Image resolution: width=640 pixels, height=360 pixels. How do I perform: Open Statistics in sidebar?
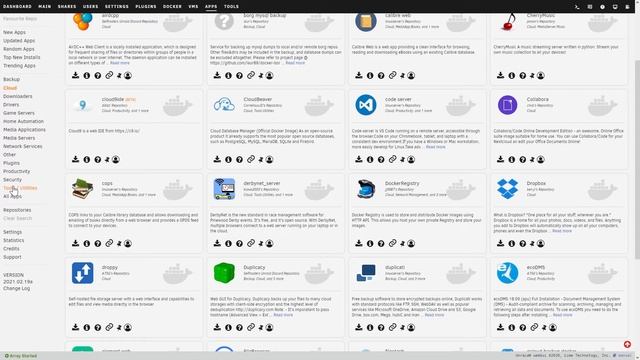point(13,240)
